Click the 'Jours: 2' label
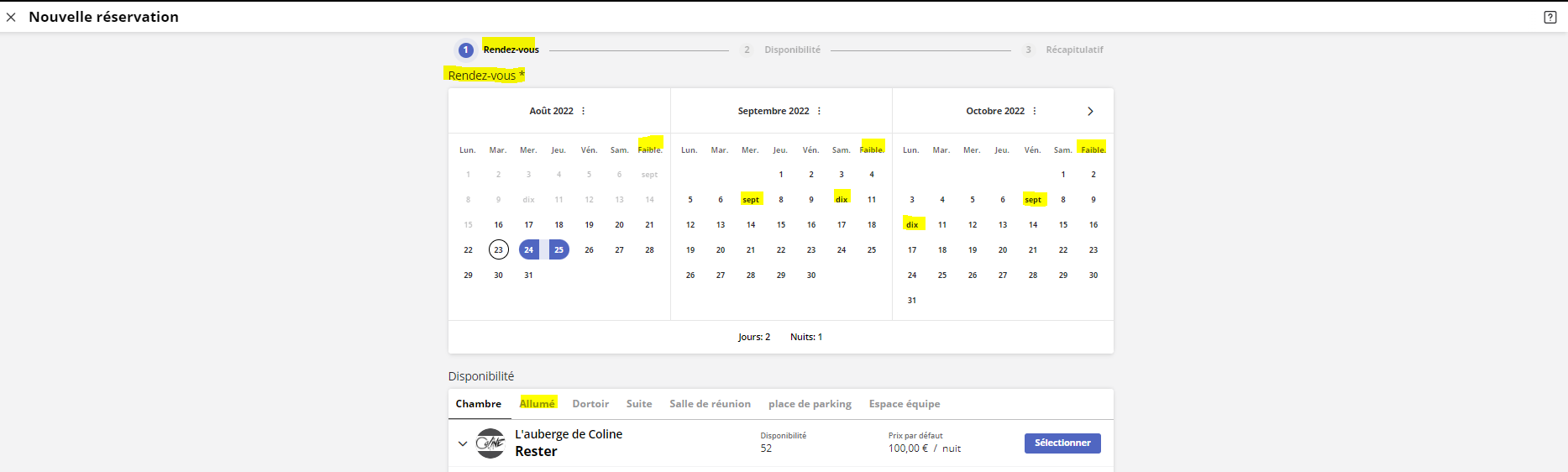 pyautogui.click(x=754, y=337)
